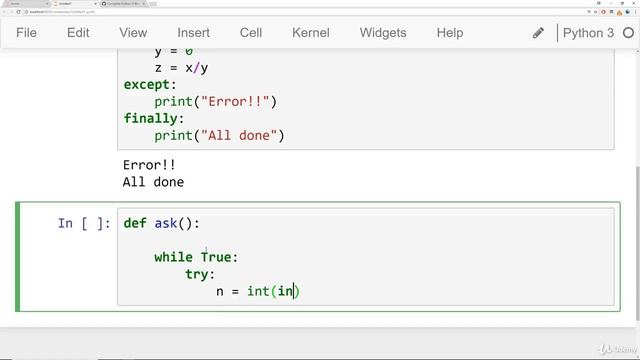Click the zoom magnifier icon in address bar
This screenshot has height=360, width=640.
[589, 12]
